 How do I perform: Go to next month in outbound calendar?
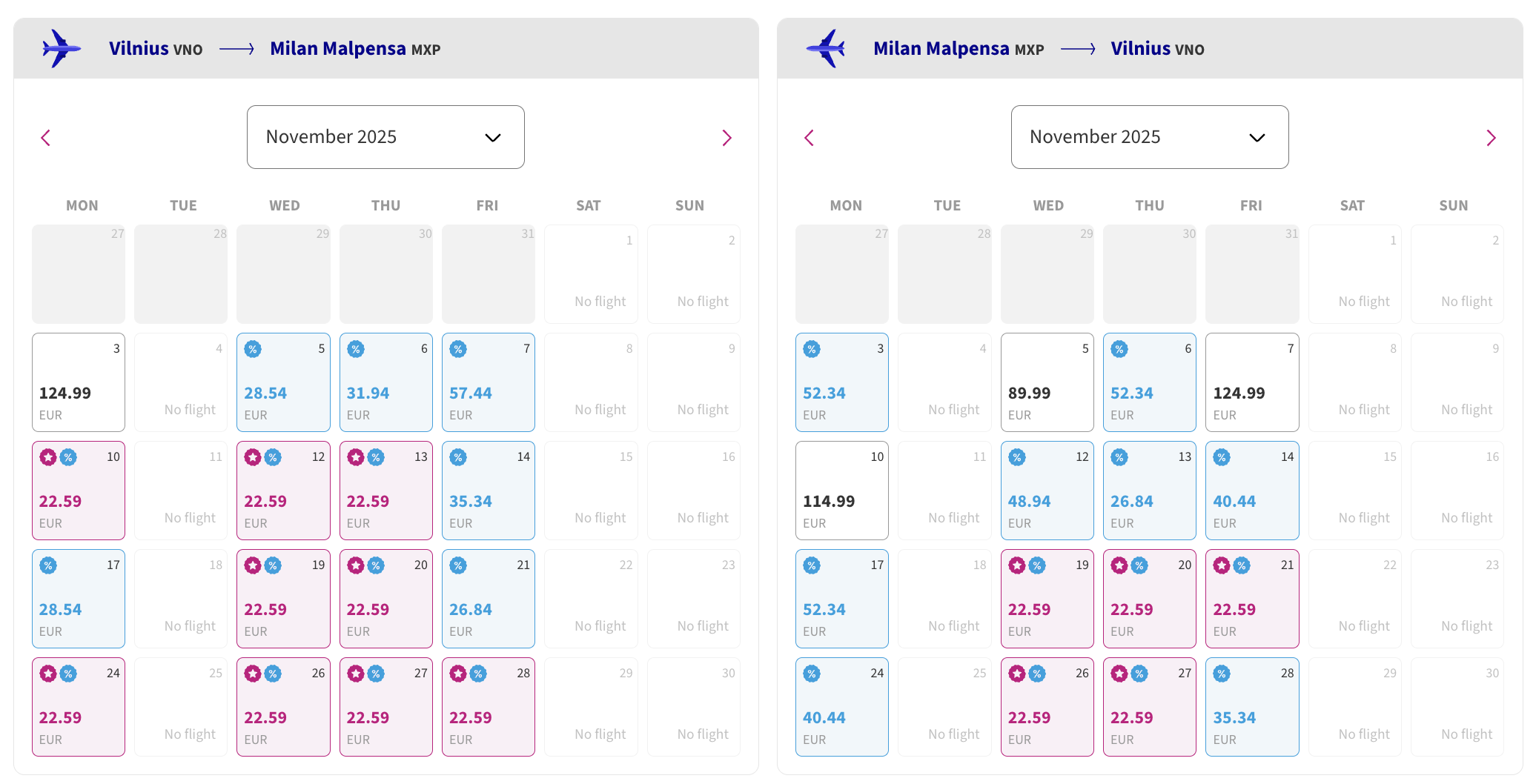click(x=726, y=138)
